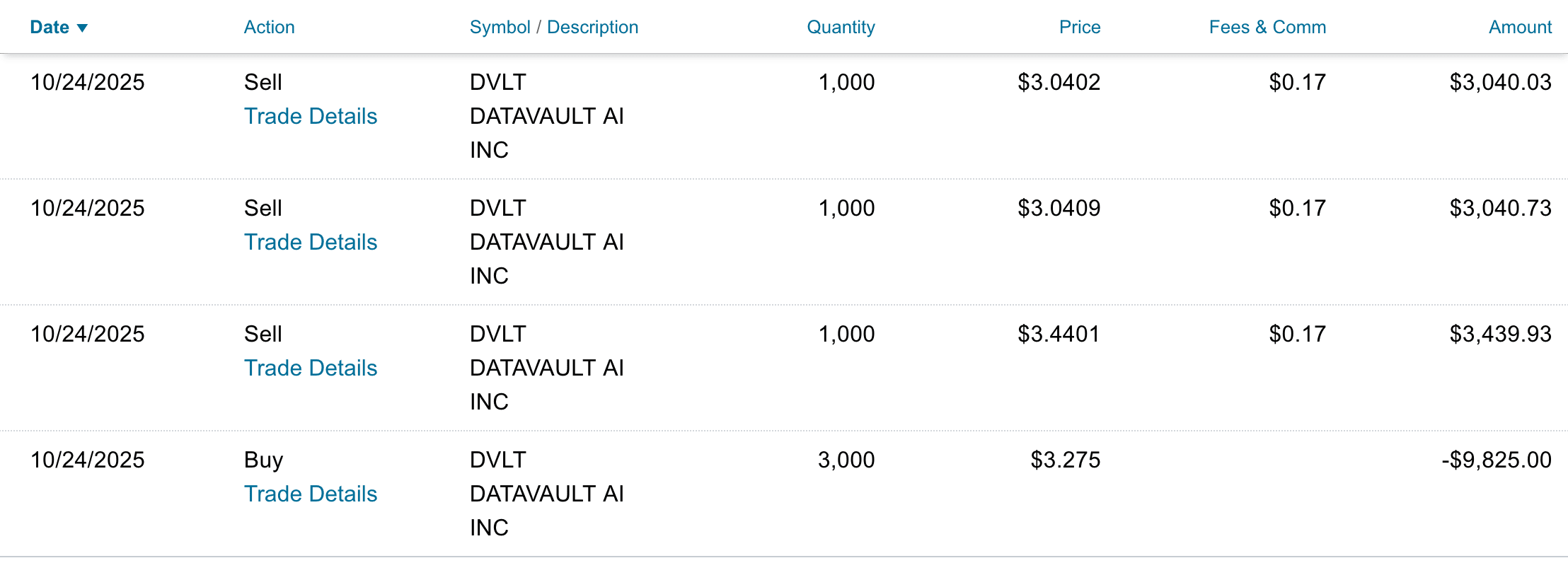Image resolution: width=1568 pixels, height=563 pixels.
Task: Click the $3.275 buy price
Action: pyautogui.click(x=1065, y=460)
